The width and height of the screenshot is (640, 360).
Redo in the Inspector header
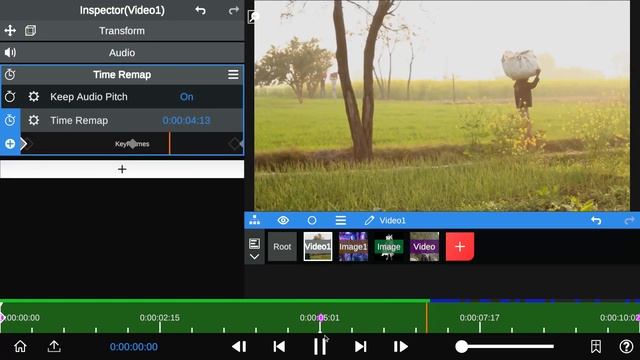[x=233, y=10]
